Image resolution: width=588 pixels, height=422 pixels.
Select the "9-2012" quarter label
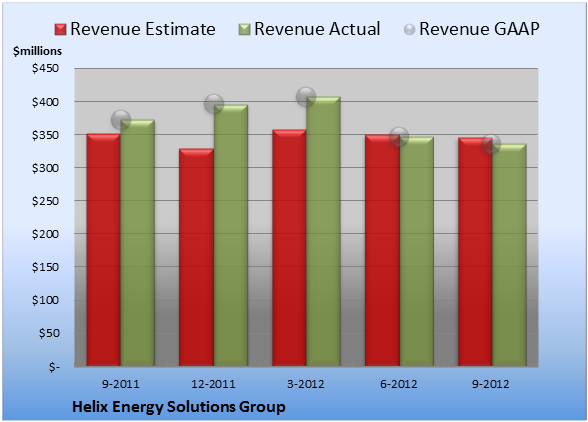pos(491,384)
